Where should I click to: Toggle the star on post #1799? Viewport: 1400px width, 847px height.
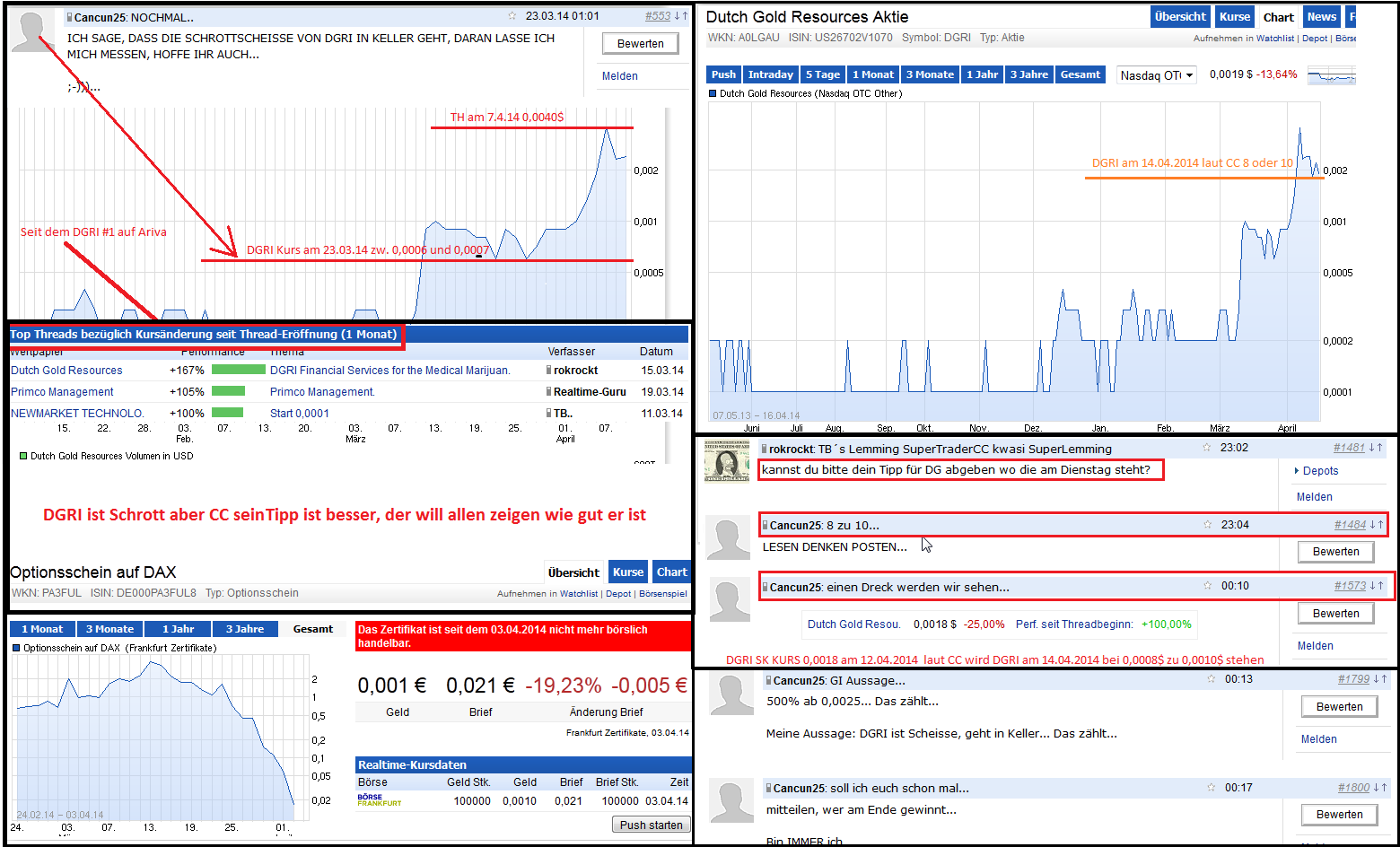(x=1212, y=679)
